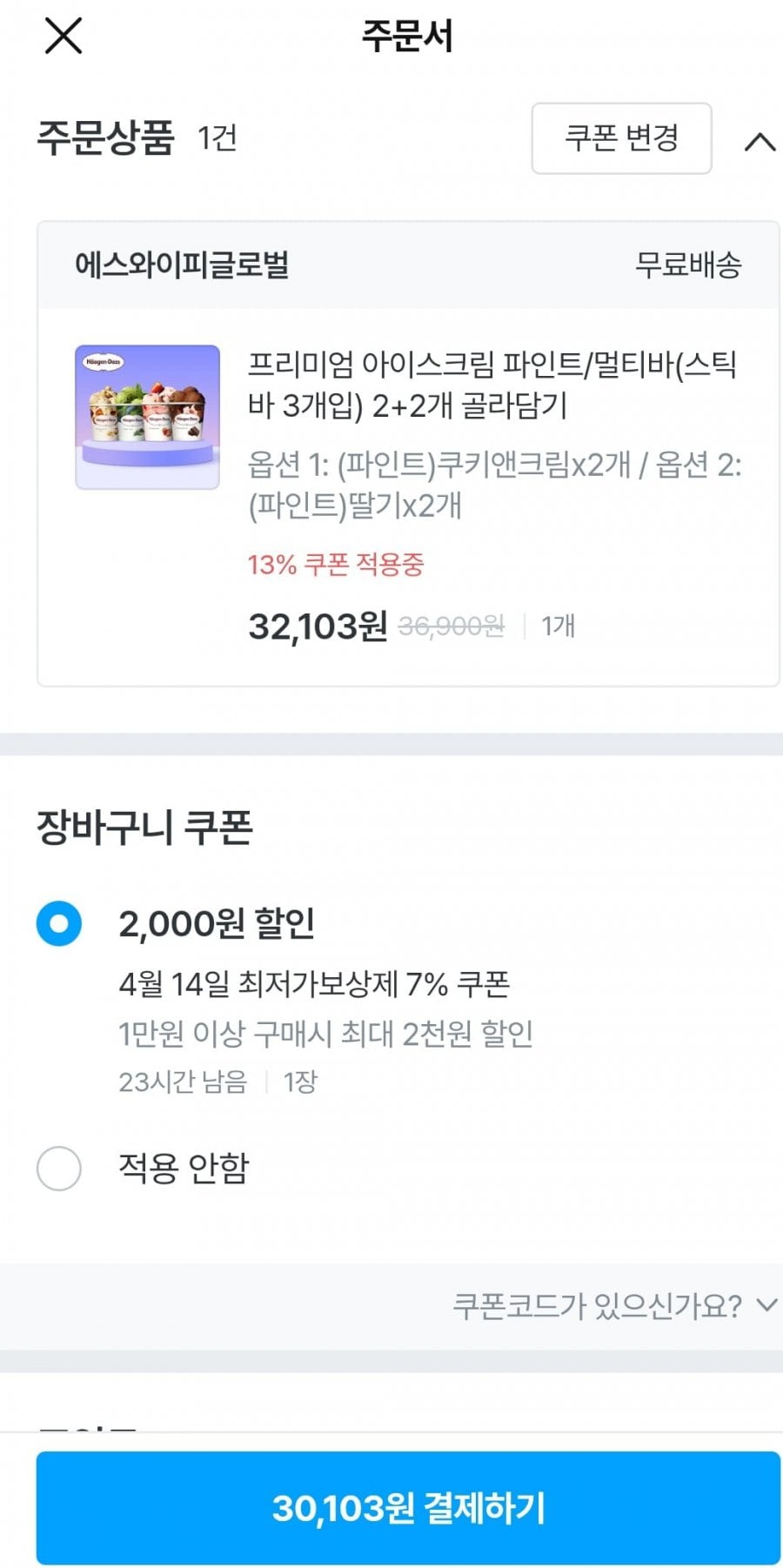Click the 장바구니 쿠폰 heading
Image resolution: width=783 pixels, height=1568 pixels.
[144, 827]
